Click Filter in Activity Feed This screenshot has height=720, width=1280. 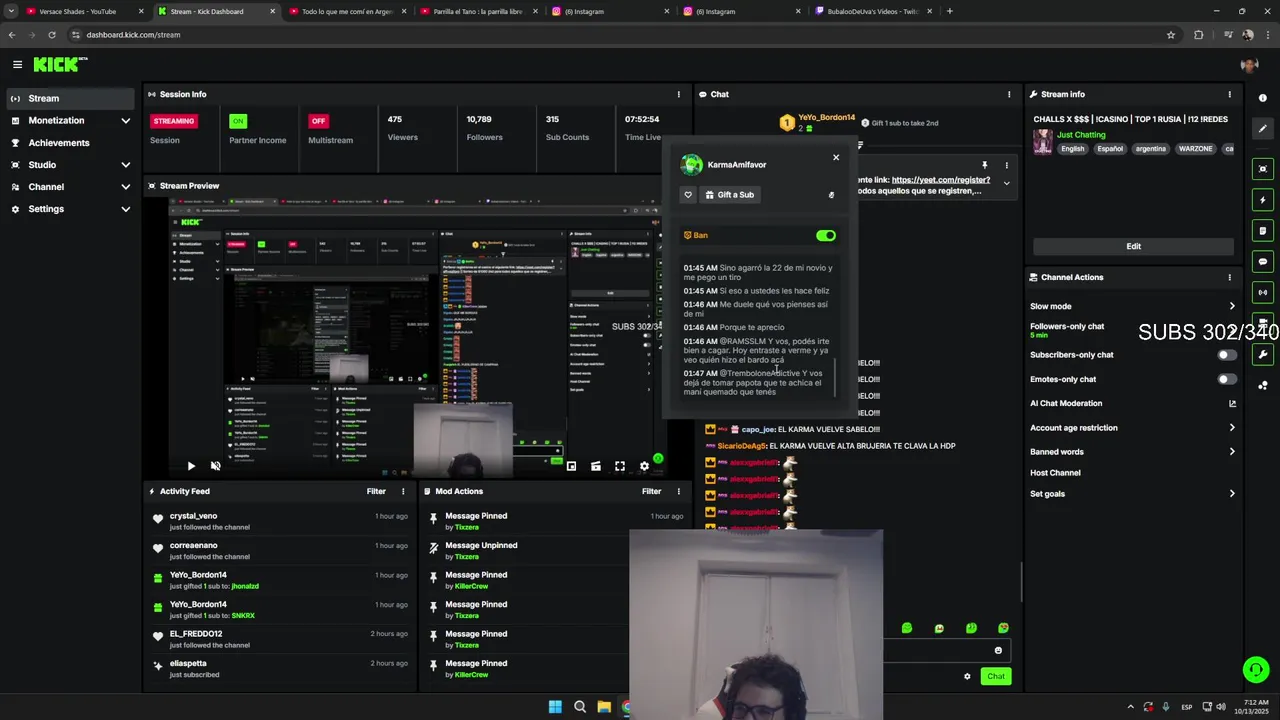click(x=376, y=491)
